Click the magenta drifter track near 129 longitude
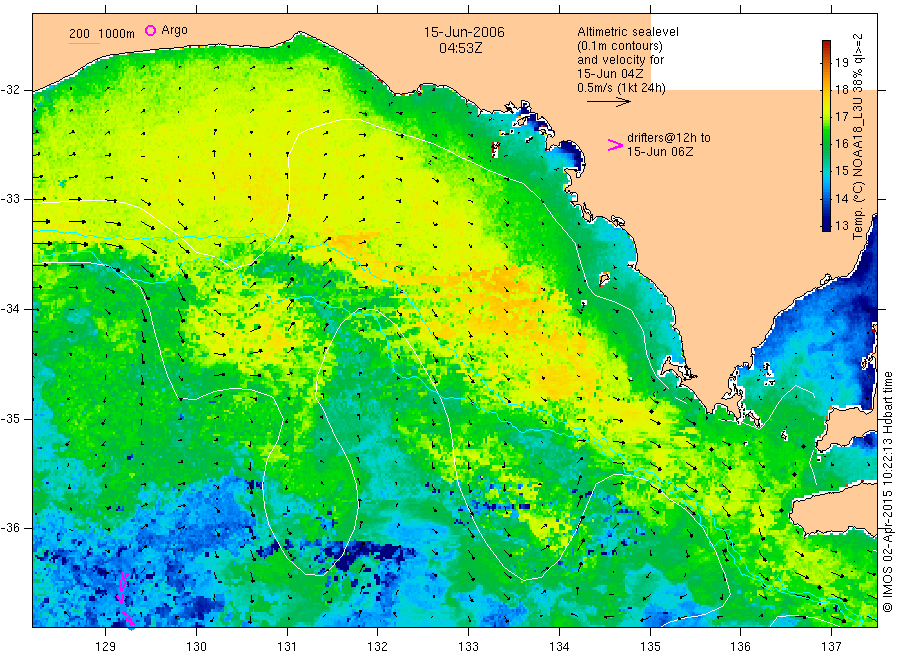This screenshot has height=660, width=900. click(x=125, y=599)
